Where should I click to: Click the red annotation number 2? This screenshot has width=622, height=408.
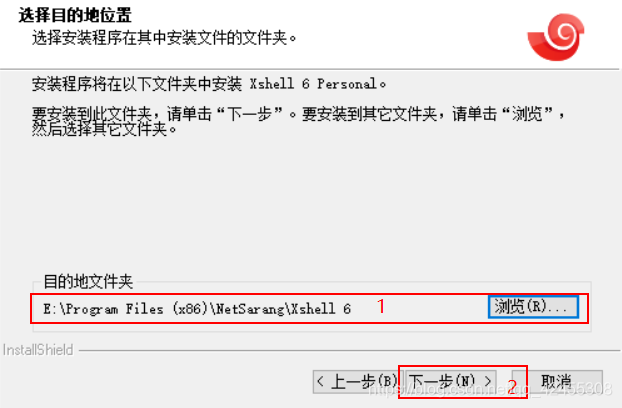(x=512, y=387)
